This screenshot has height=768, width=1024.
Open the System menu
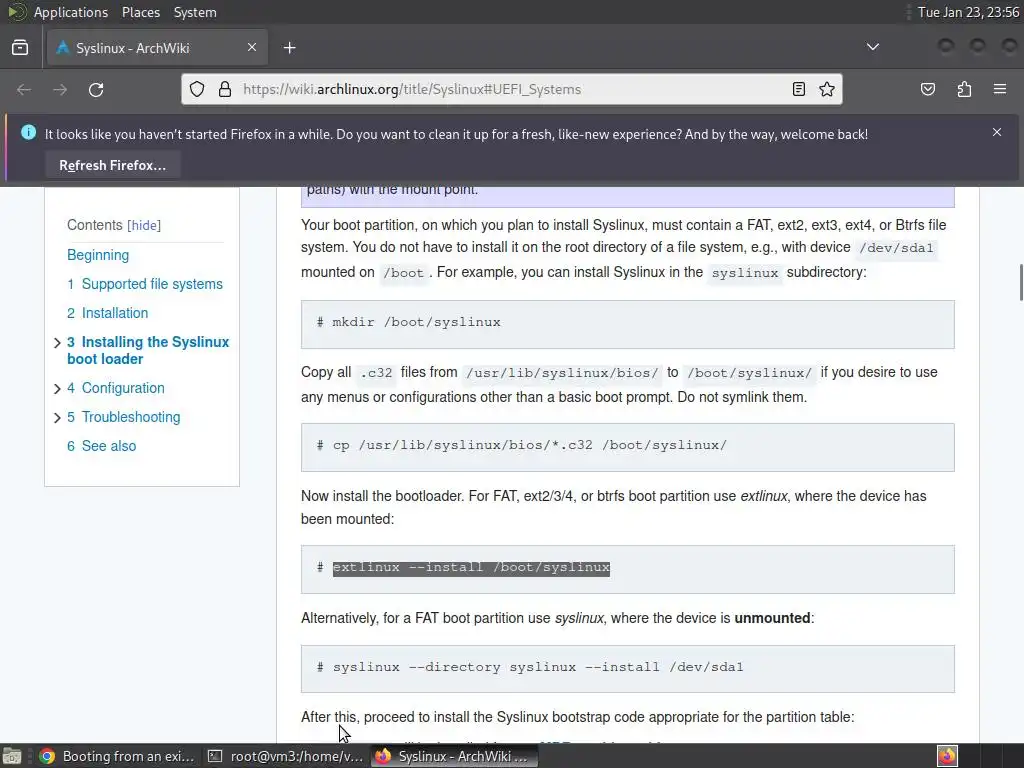(195, 12)
